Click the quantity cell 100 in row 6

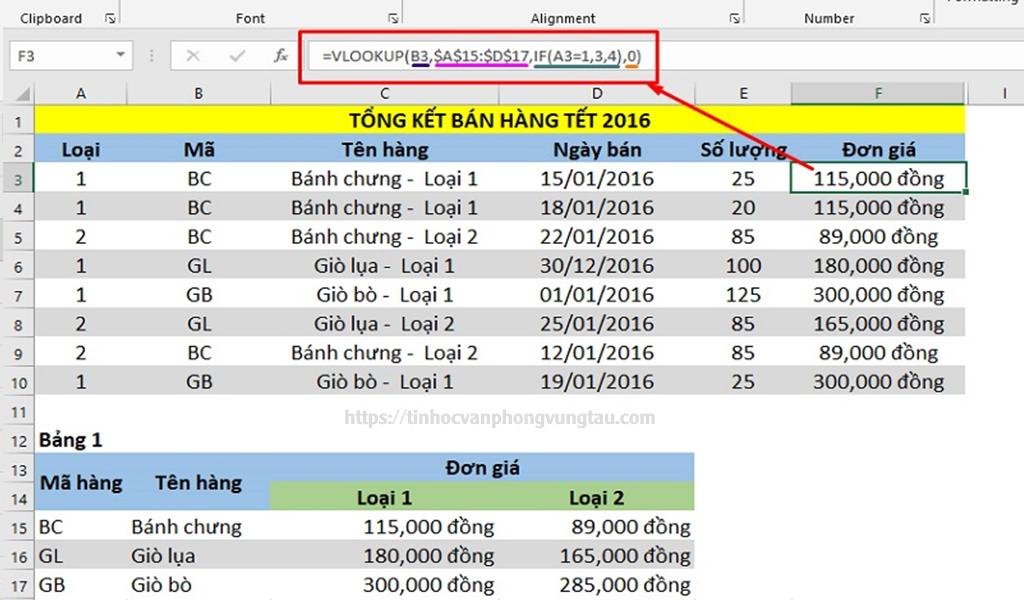tap(743, 266)
